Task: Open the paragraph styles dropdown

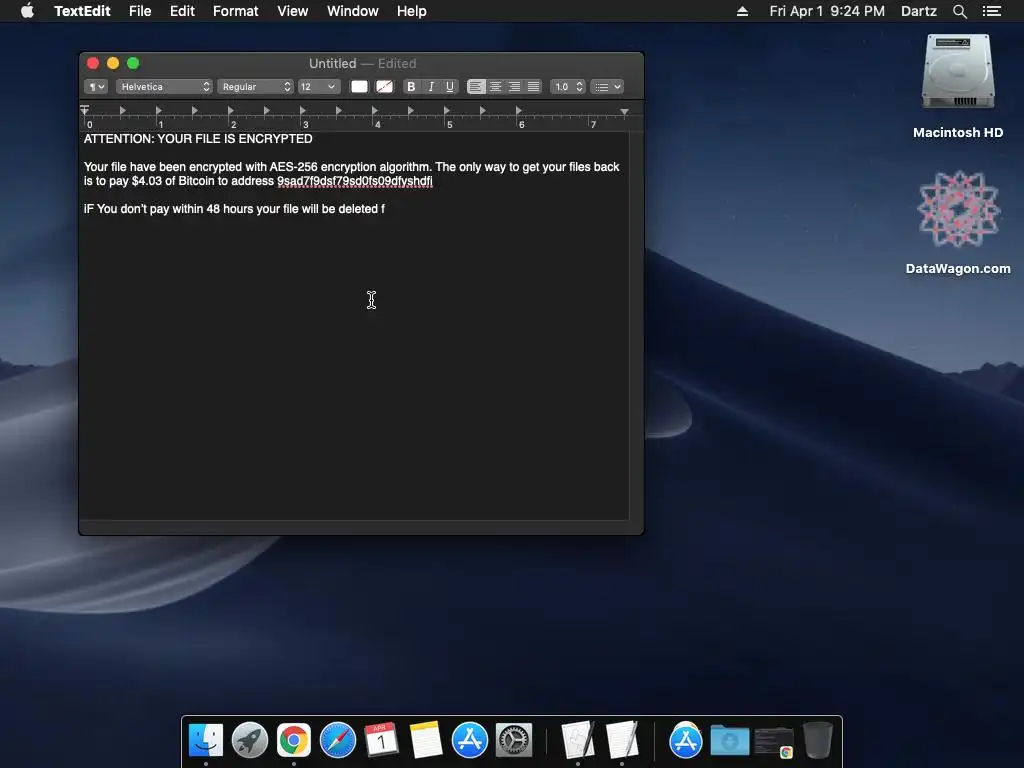Action: tap(96, 87)
